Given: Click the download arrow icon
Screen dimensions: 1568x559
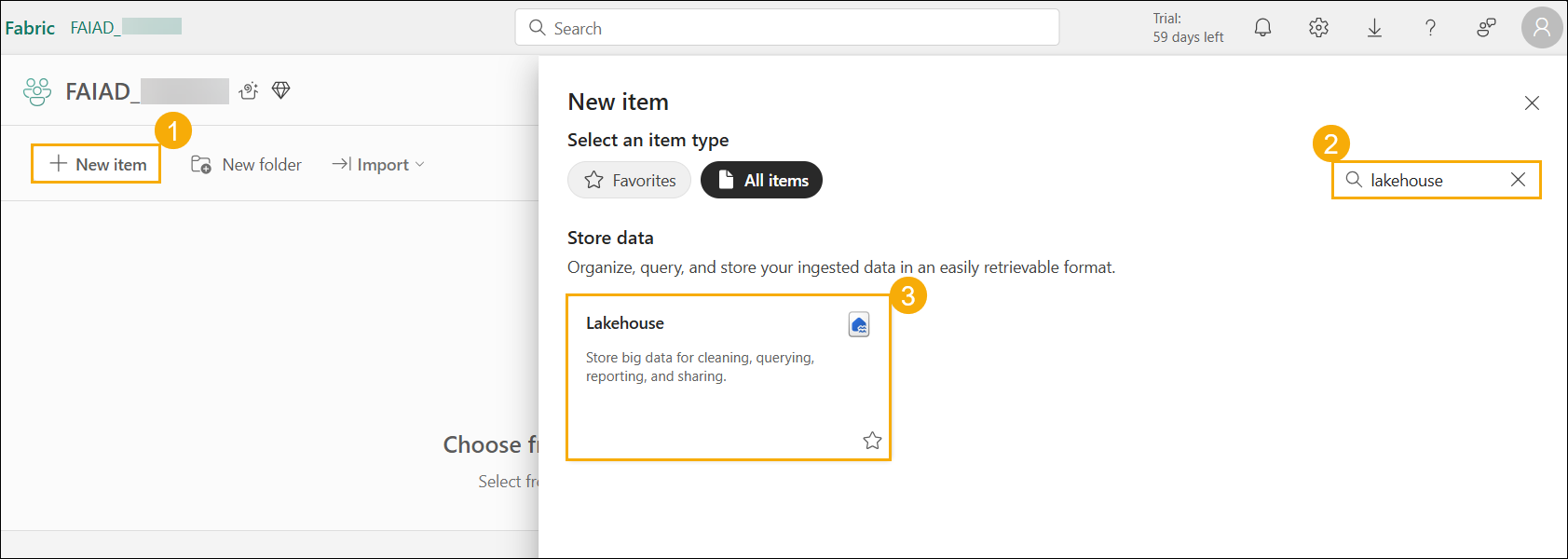Looking at the screenshot, I should coord(1374,28).
